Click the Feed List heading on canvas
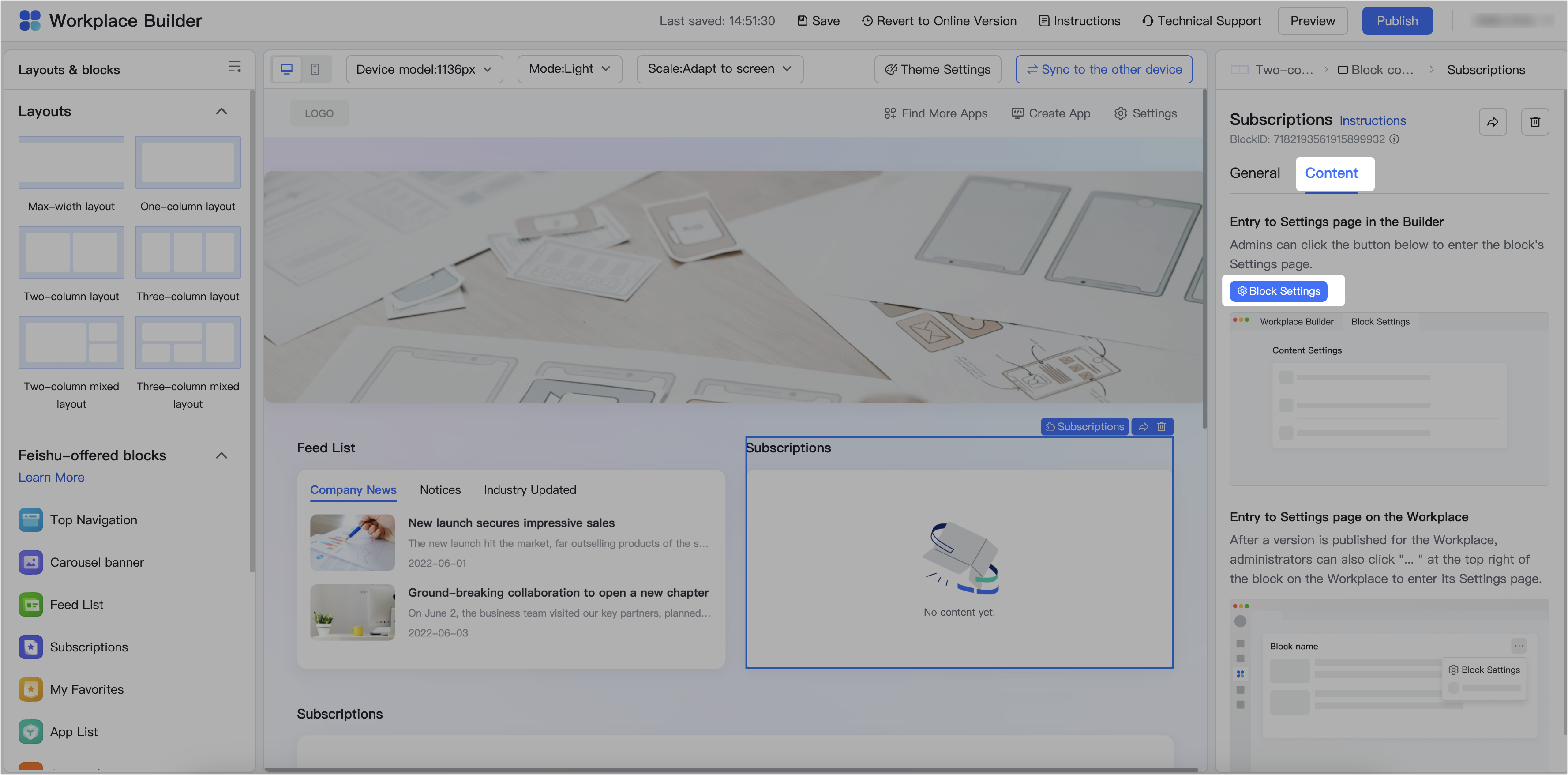The width and height of the screenshot is (1568, 775). click(326, 448)
